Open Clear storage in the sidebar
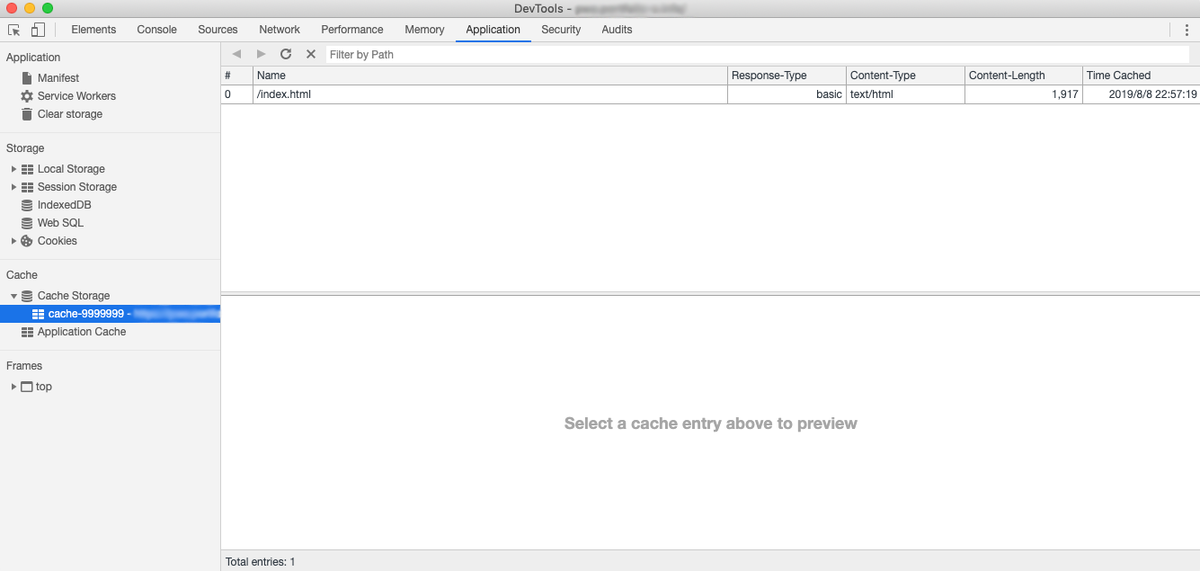Viewport: 1200px width, 571px height. tap(70, 114)
